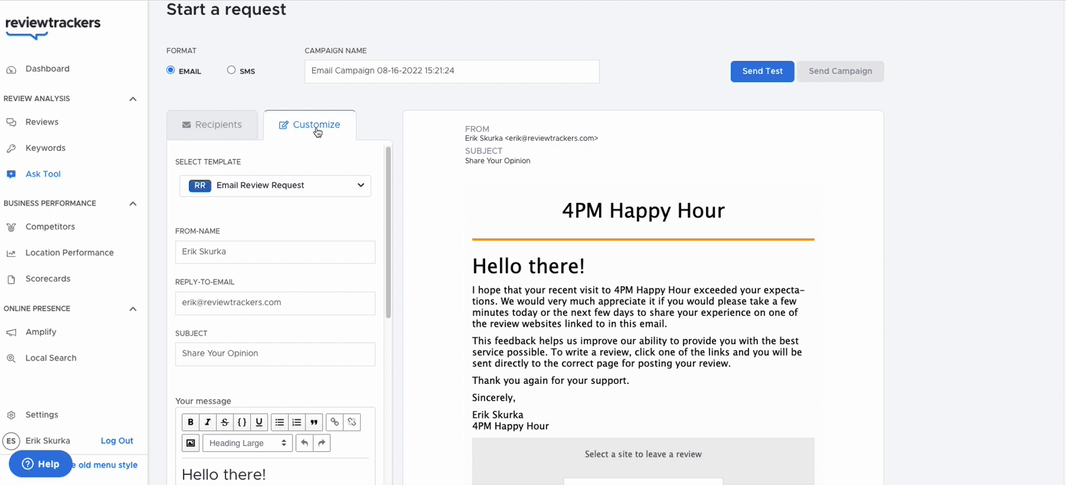Insert a bulleted list in message
Image resolution: width=1066 pixels, height=485 pixels.
279,422
